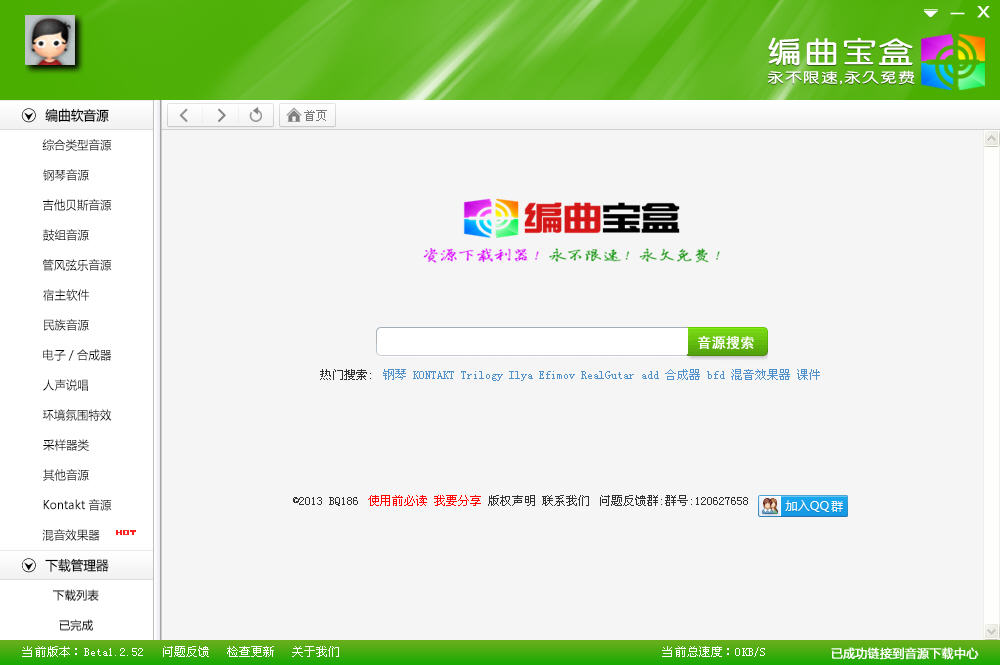The height and width of the screenshot is (665, 1000).
Task: Click the 编曲宝盒 logo in the header
Action: click(x=876, y=61)
